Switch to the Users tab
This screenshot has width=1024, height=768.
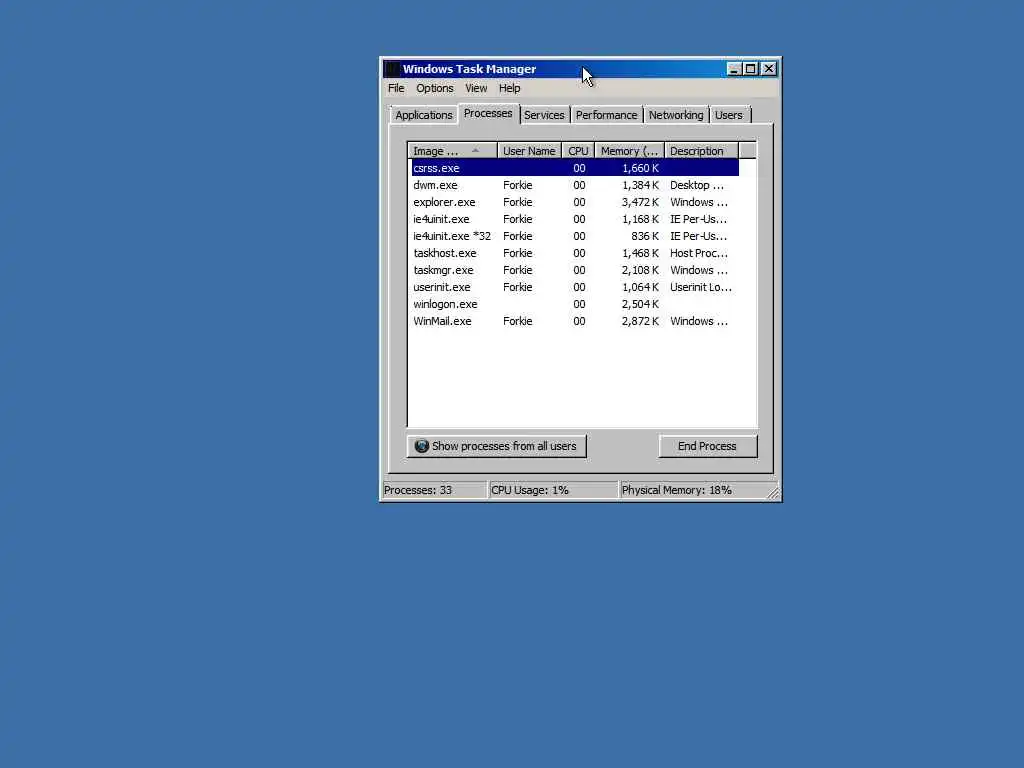[729, 115]
